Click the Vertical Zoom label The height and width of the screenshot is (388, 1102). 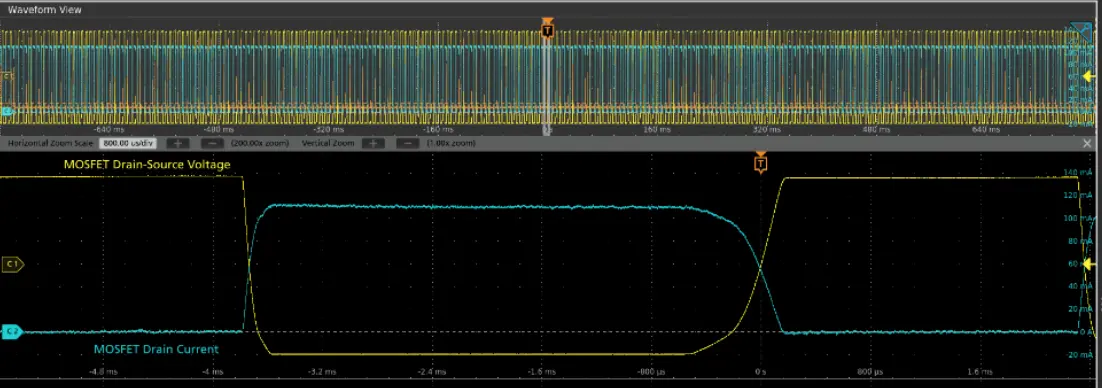coord(328,143)
